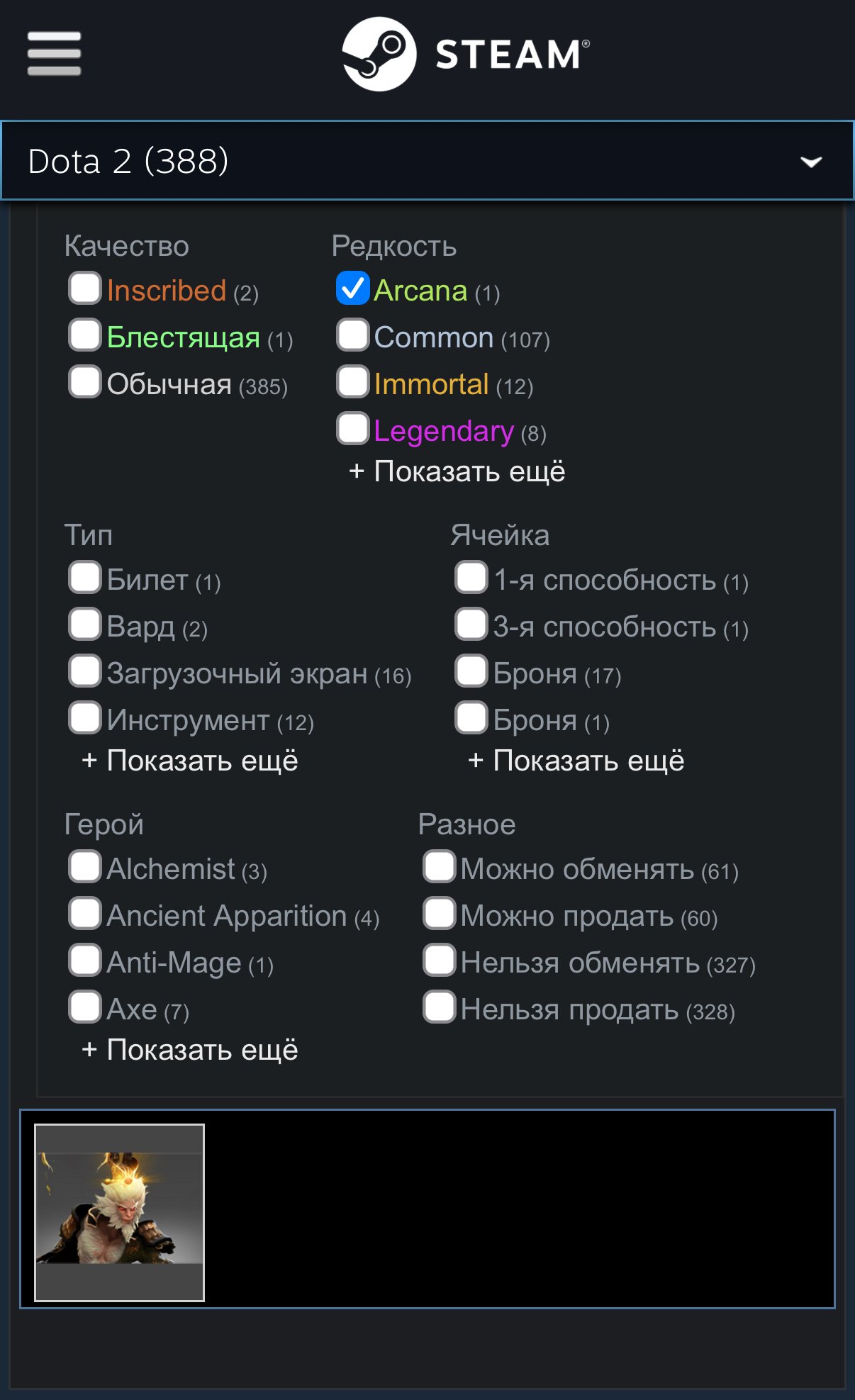The image size is (855, 1400).
Task: Expand the Dota 2 (388) dropdown arrow
Action: tap(811, 162)
